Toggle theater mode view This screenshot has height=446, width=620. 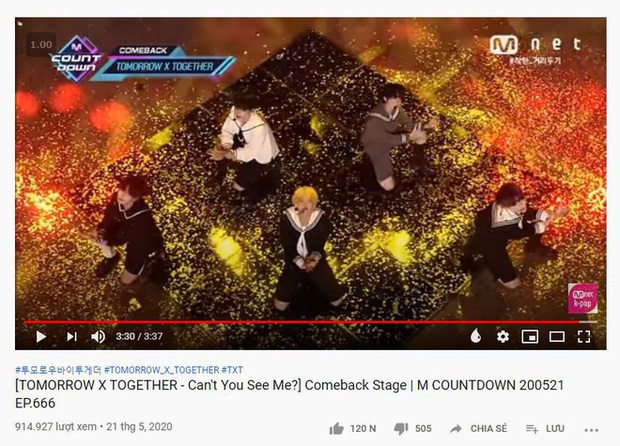[x=557, y=336]
